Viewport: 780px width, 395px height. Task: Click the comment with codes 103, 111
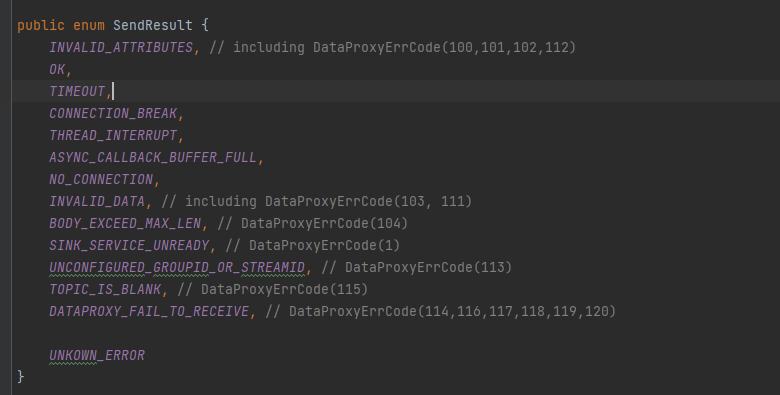point(316,201)
